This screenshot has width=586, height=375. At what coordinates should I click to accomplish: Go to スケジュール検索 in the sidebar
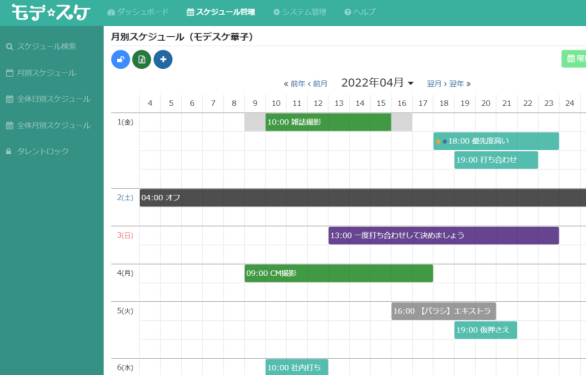(x=41, y=46)
